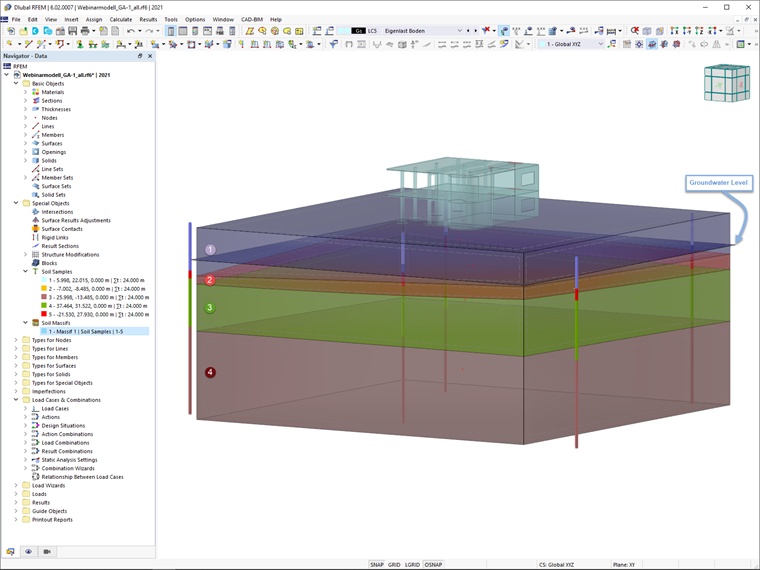
Task: Toggle SNAP in the status bar
Action: (377, 565)
